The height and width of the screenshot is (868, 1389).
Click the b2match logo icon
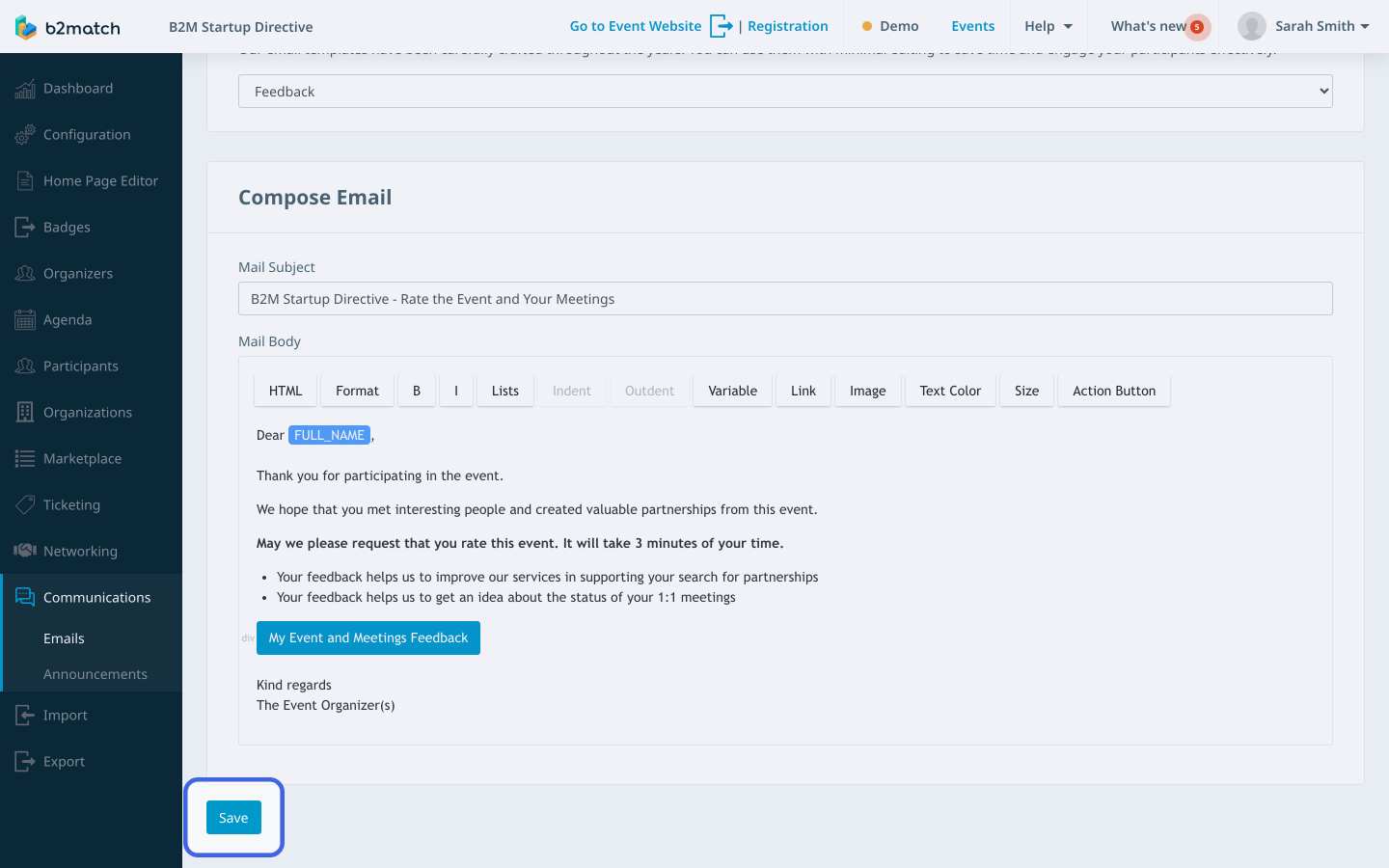26,27
